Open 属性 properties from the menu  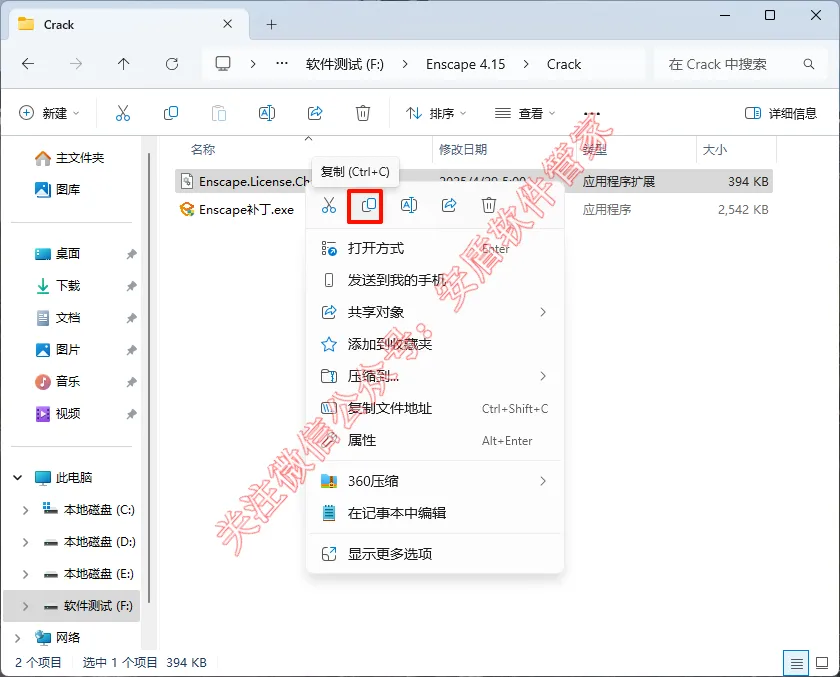point(435,441)
